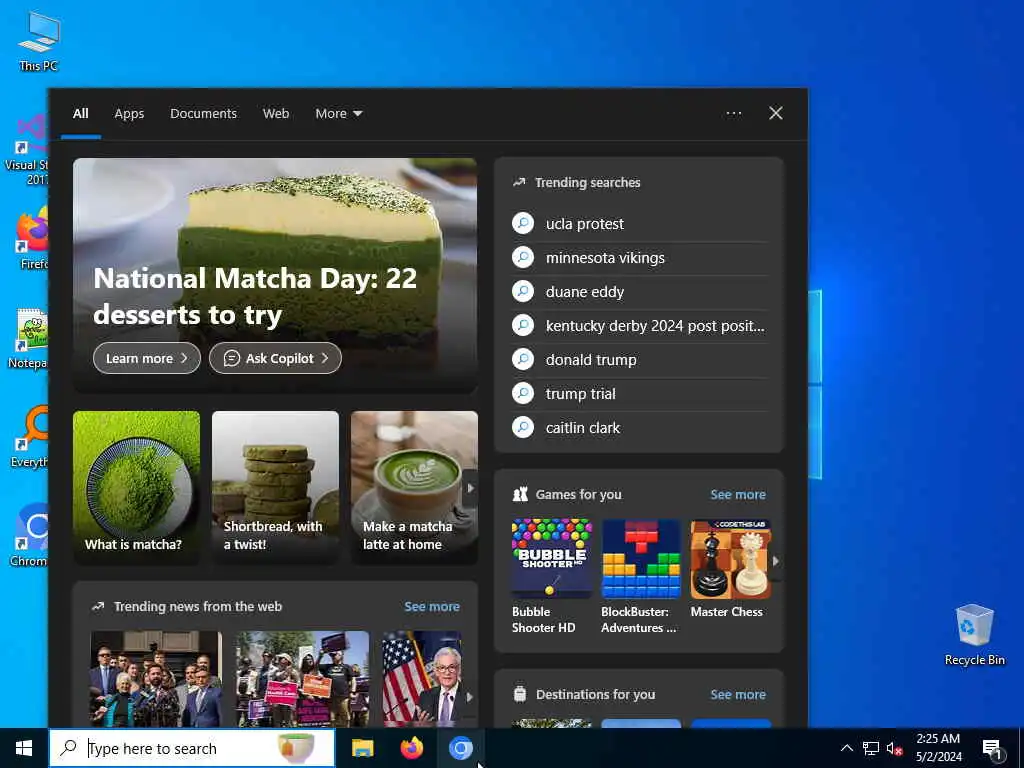Switch to the Documents search tab
The width and height of the screenshot is (1024, 768).
(203, 114)
